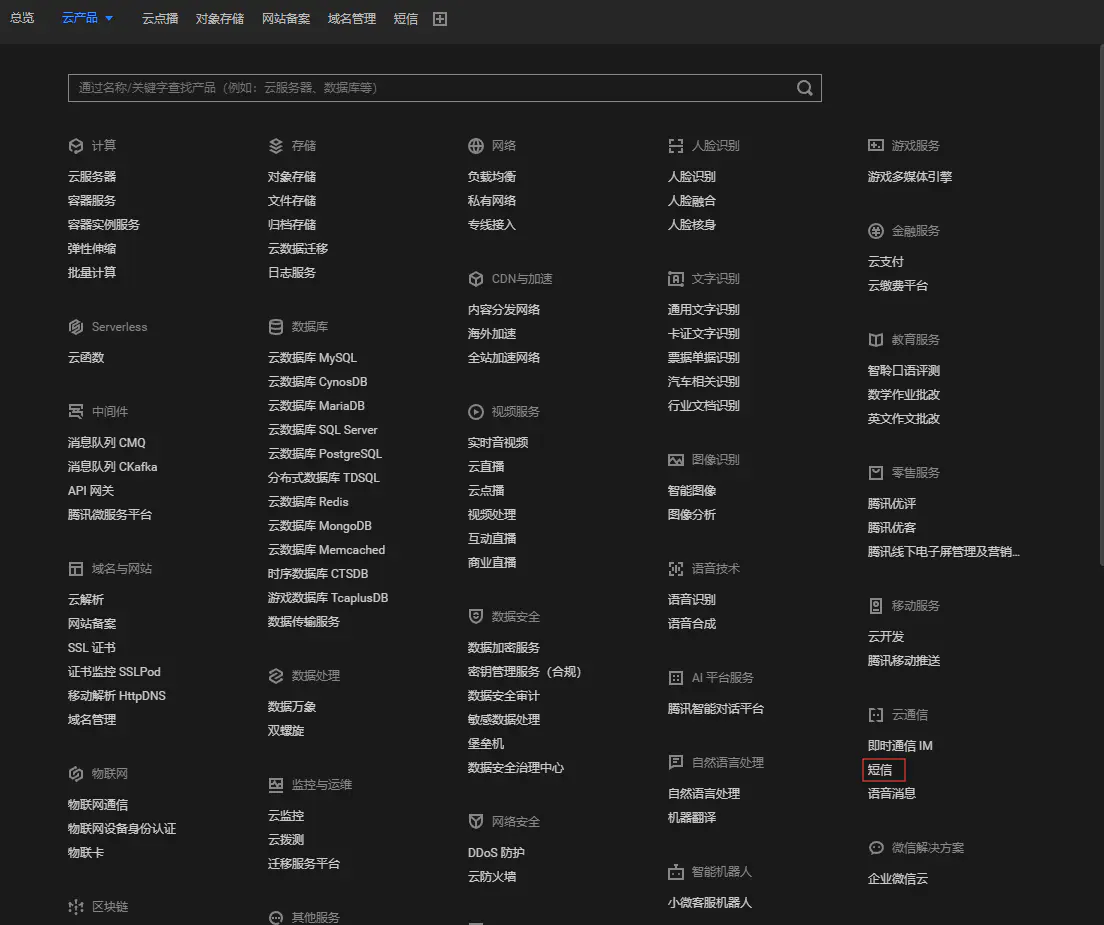The image size is (1104, 925).
Task: Click the search magnifier icon
Action: pyautogui.click(x=804, y=88)
